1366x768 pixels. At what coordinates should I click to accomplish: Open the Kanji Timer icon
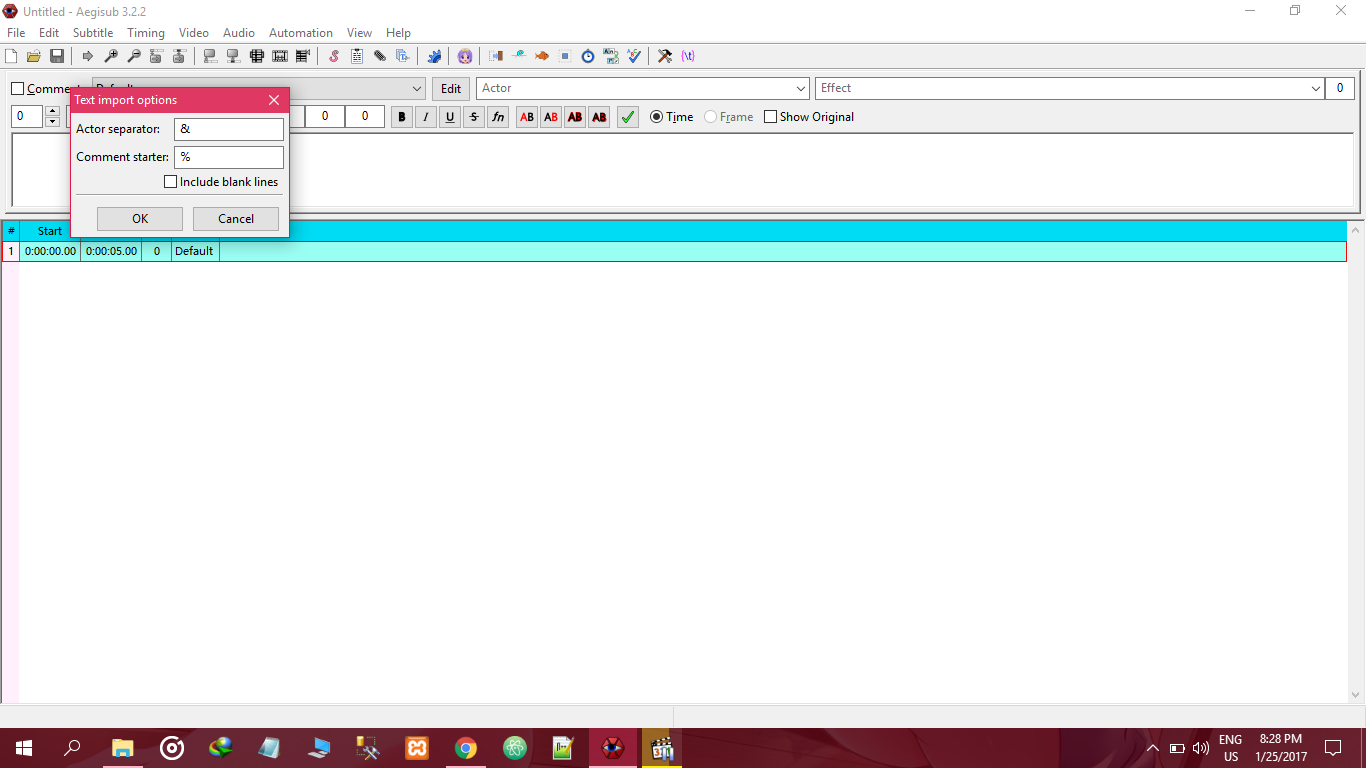coord(611,56)
